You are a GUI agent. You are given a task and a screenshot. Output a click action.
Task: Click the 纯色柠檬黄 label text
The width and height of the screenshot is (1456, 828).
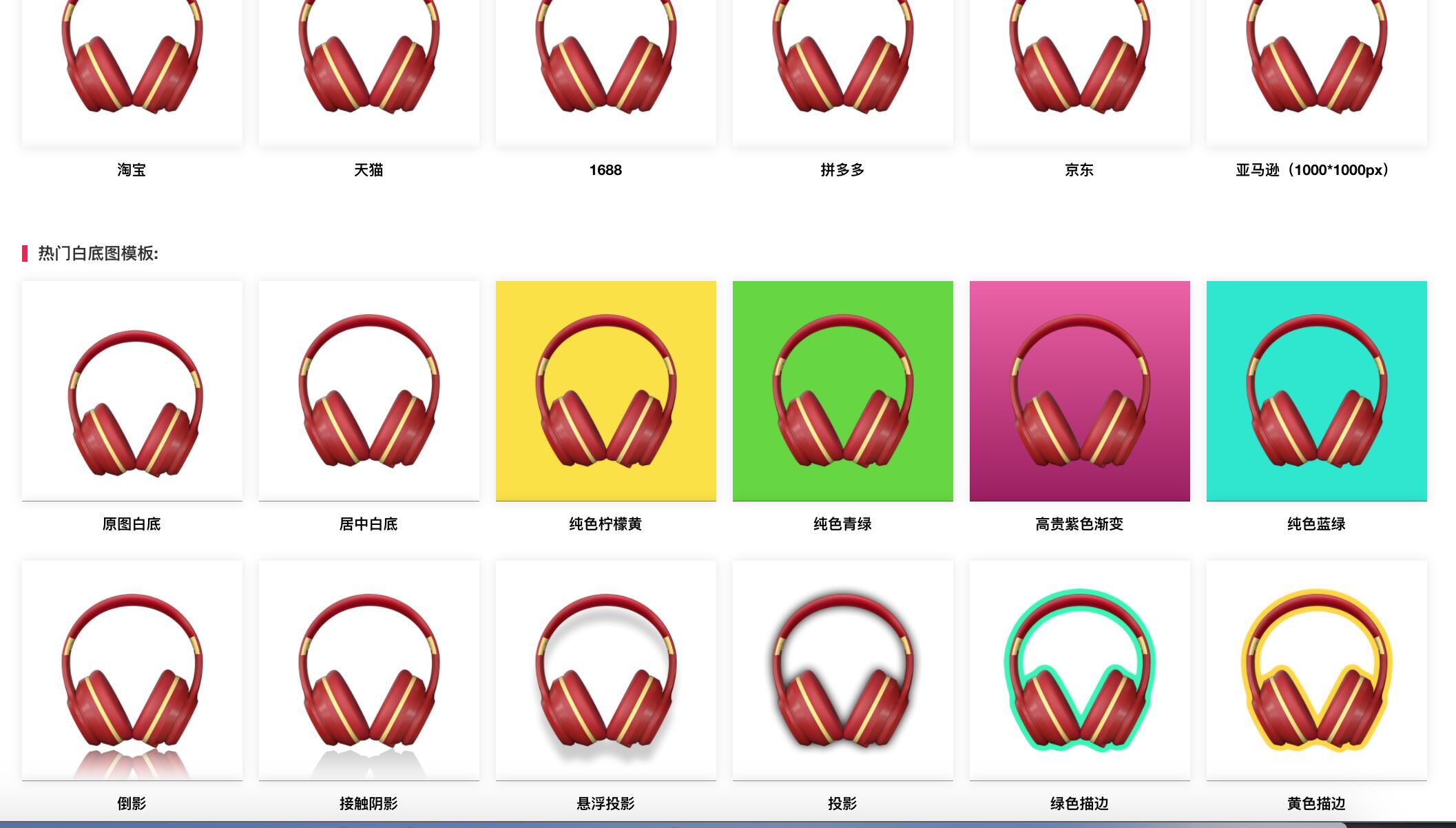tap(605, 524)
